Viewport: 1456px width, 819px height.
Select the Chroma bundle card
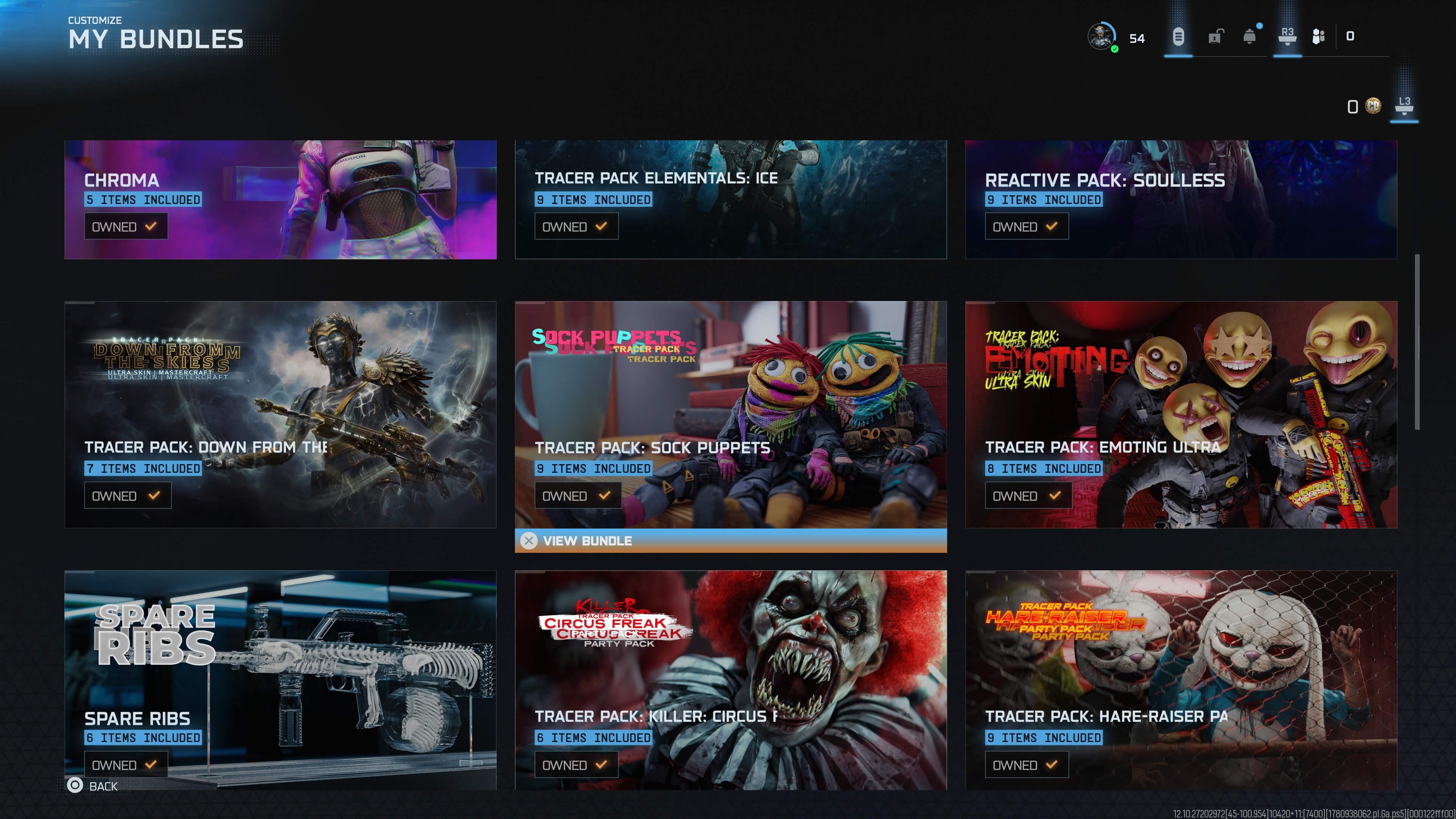pyautogui.click(x=280, y=199)
